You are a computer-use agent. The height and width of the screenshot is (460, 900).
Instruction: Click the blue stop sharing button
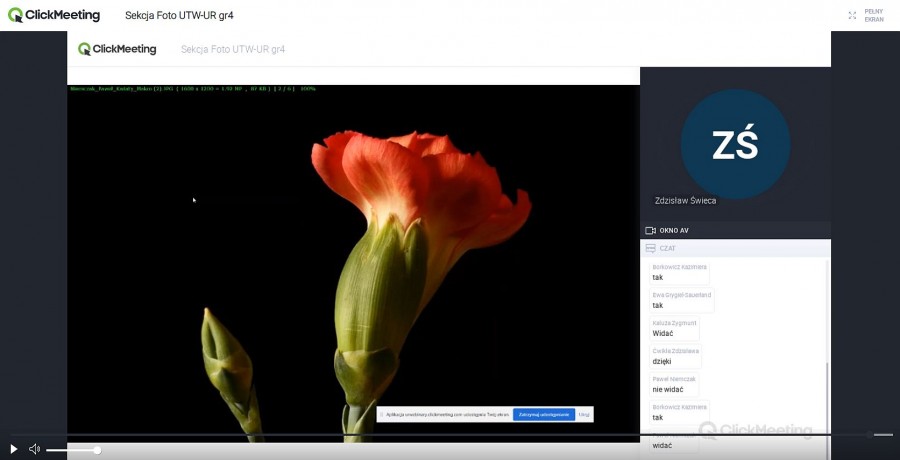(x=543, y=414)
